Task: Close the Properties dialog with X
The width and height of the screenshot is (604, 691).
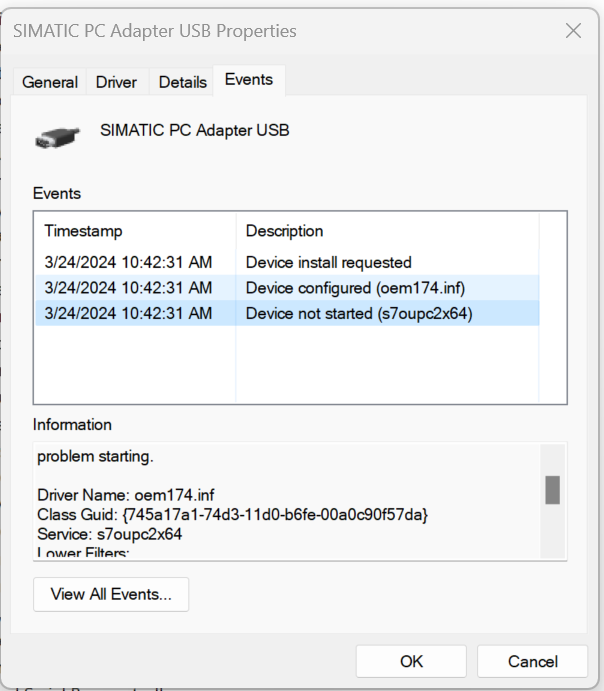Action: (x=573, y=31)
